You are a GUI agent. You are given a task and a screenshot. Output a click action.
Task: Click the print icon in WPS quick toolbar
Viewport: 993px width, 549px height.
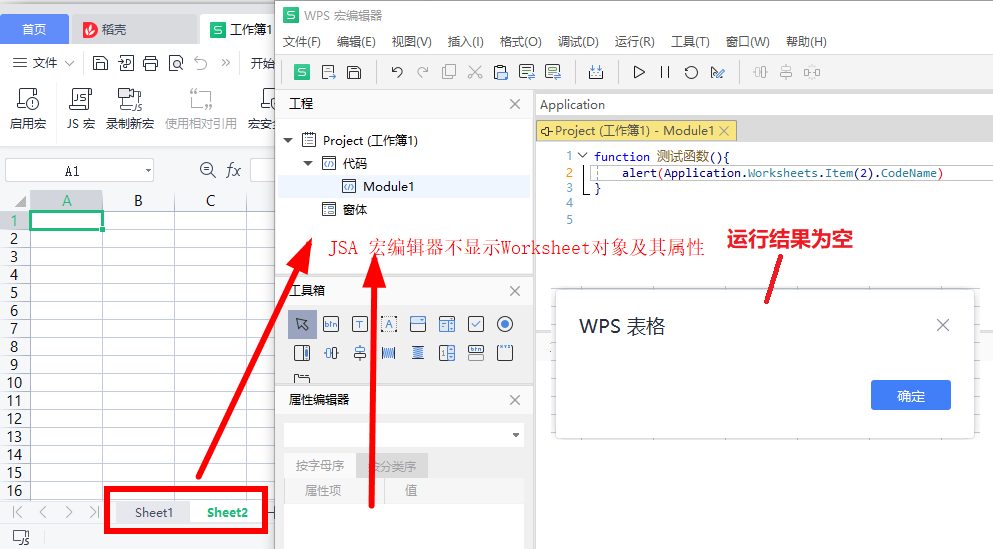[x=150, y=63]
